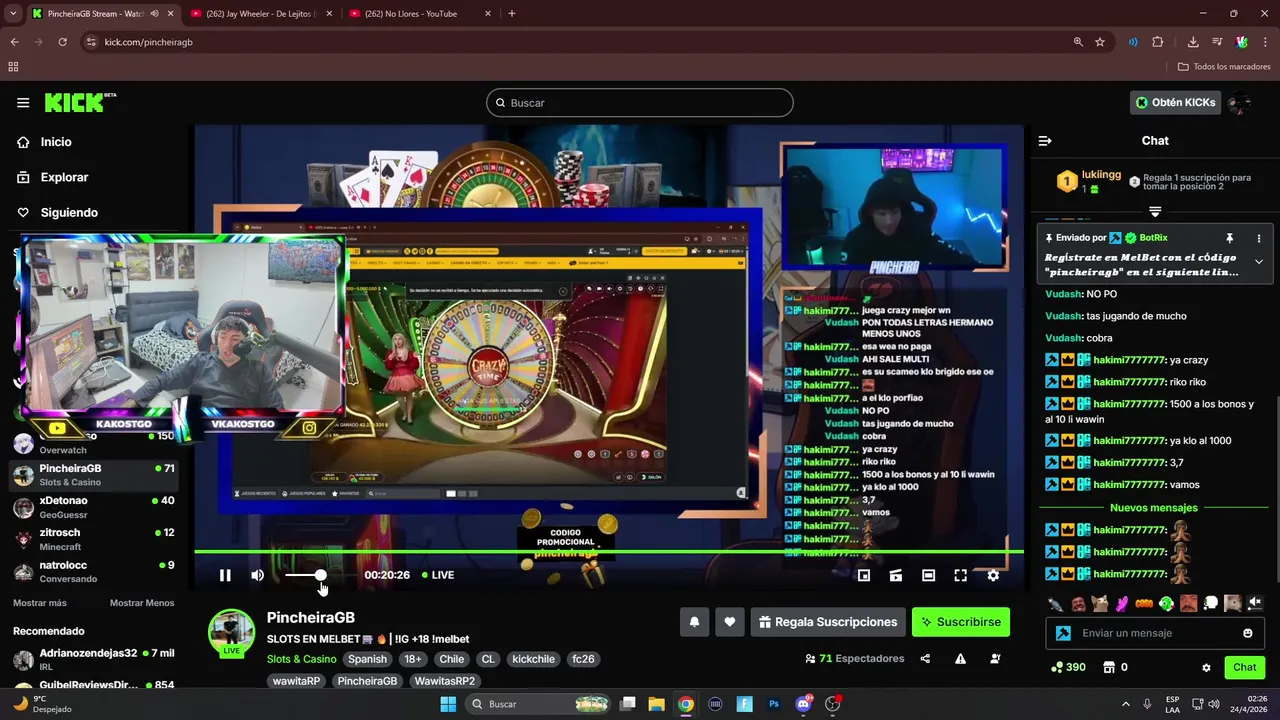Bookmark this page with the star icon
Screen dimensions: 1280x720
click(x=1100, y=42)
